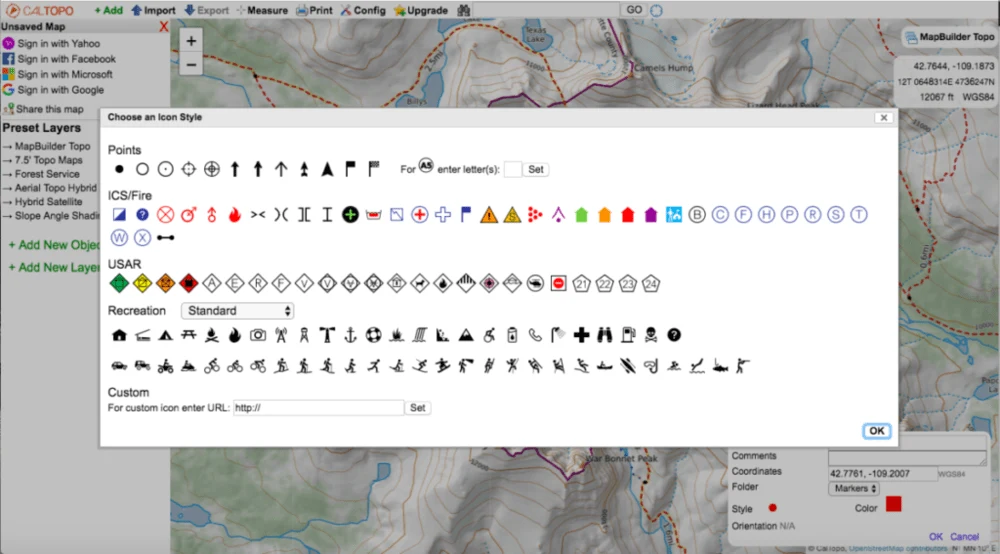Viewport: 1000px width, 554px height.
Task: Pick the orange warning triangle icon
Action: tap(489, 215)
